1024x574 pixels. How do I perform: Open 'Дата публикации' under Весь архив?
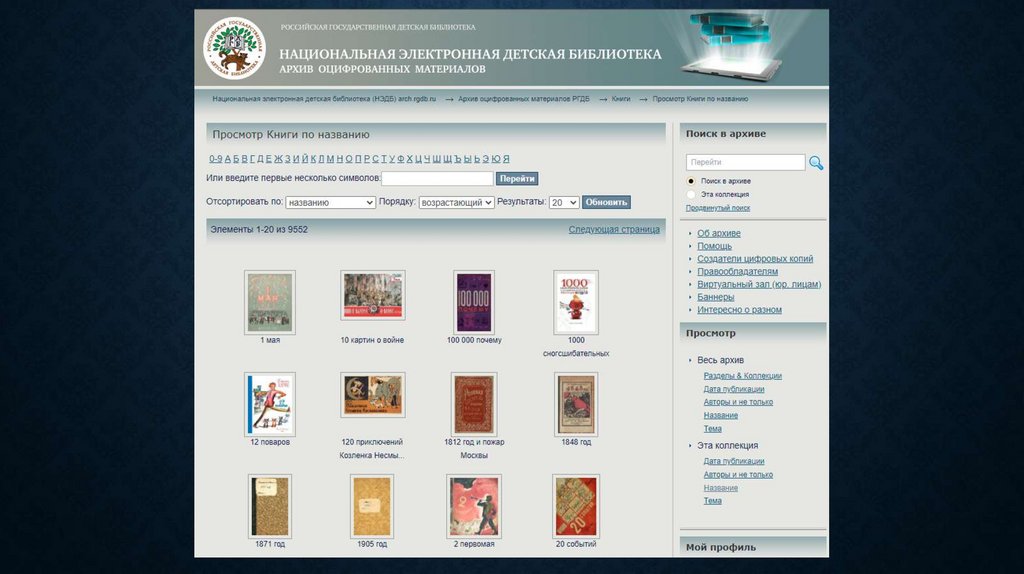click(733, 389)
